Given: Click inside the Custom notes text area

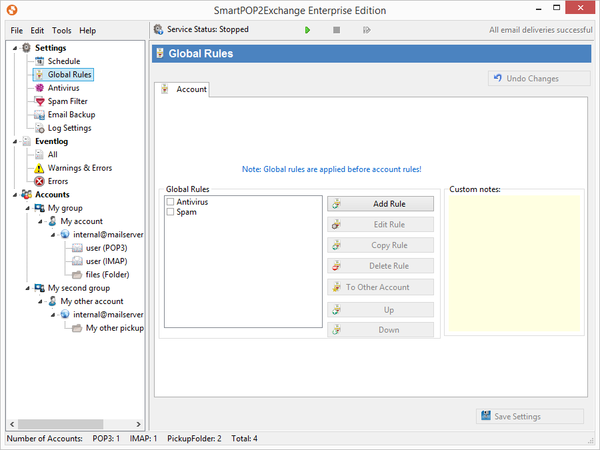Looking at the screenshot, I should pos(512,265).
